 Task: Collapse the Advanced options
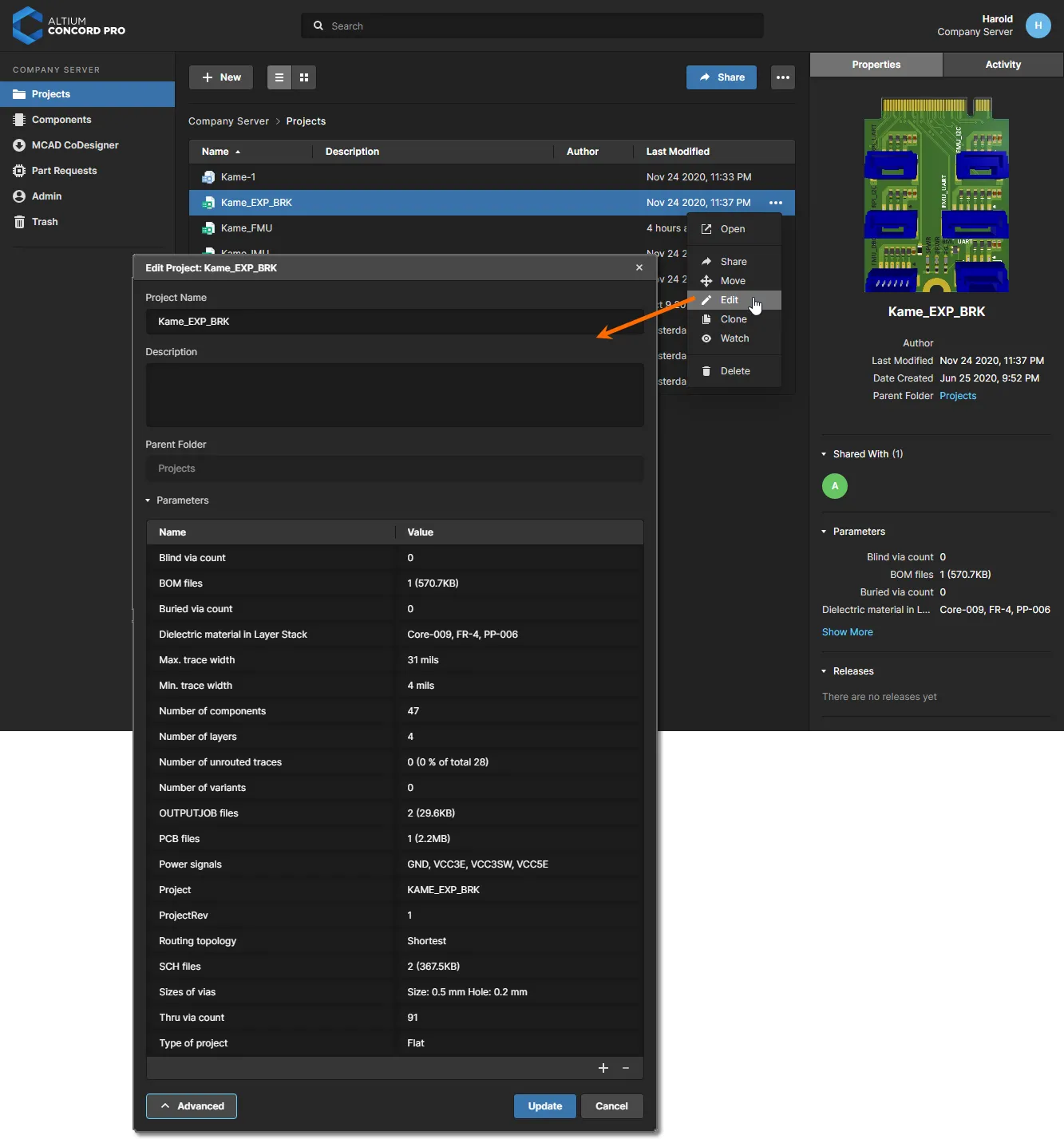(192, 1106)
